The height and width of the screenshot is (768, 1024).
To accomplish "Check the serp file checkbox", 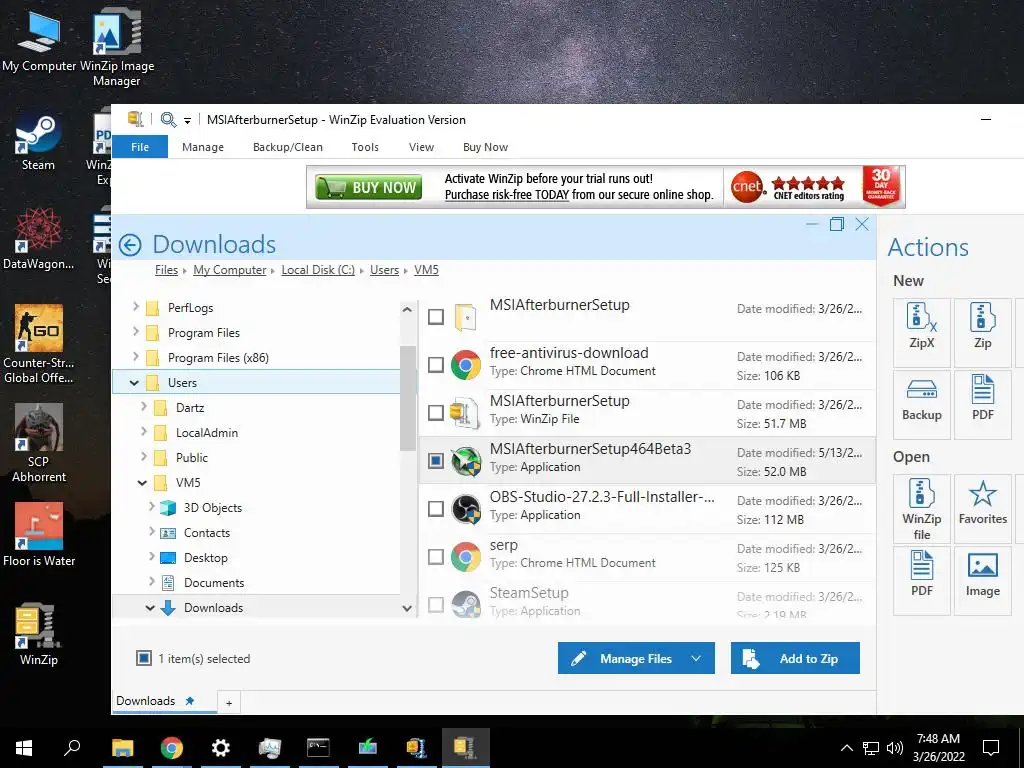I will pyautogui.click(x=436, y=556).
